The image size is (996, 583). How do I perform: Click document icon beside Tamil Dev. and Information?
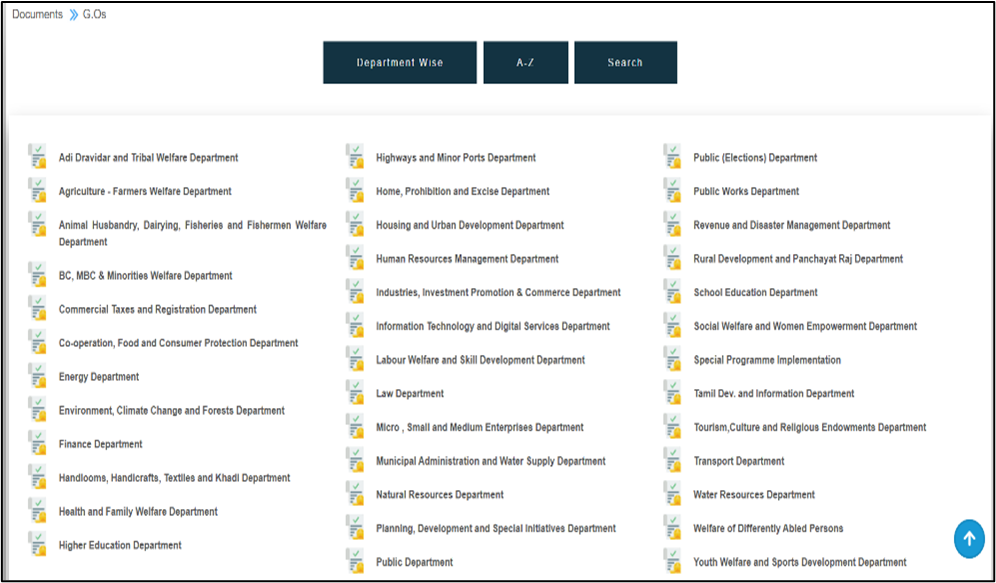click(x=673, y=392)
